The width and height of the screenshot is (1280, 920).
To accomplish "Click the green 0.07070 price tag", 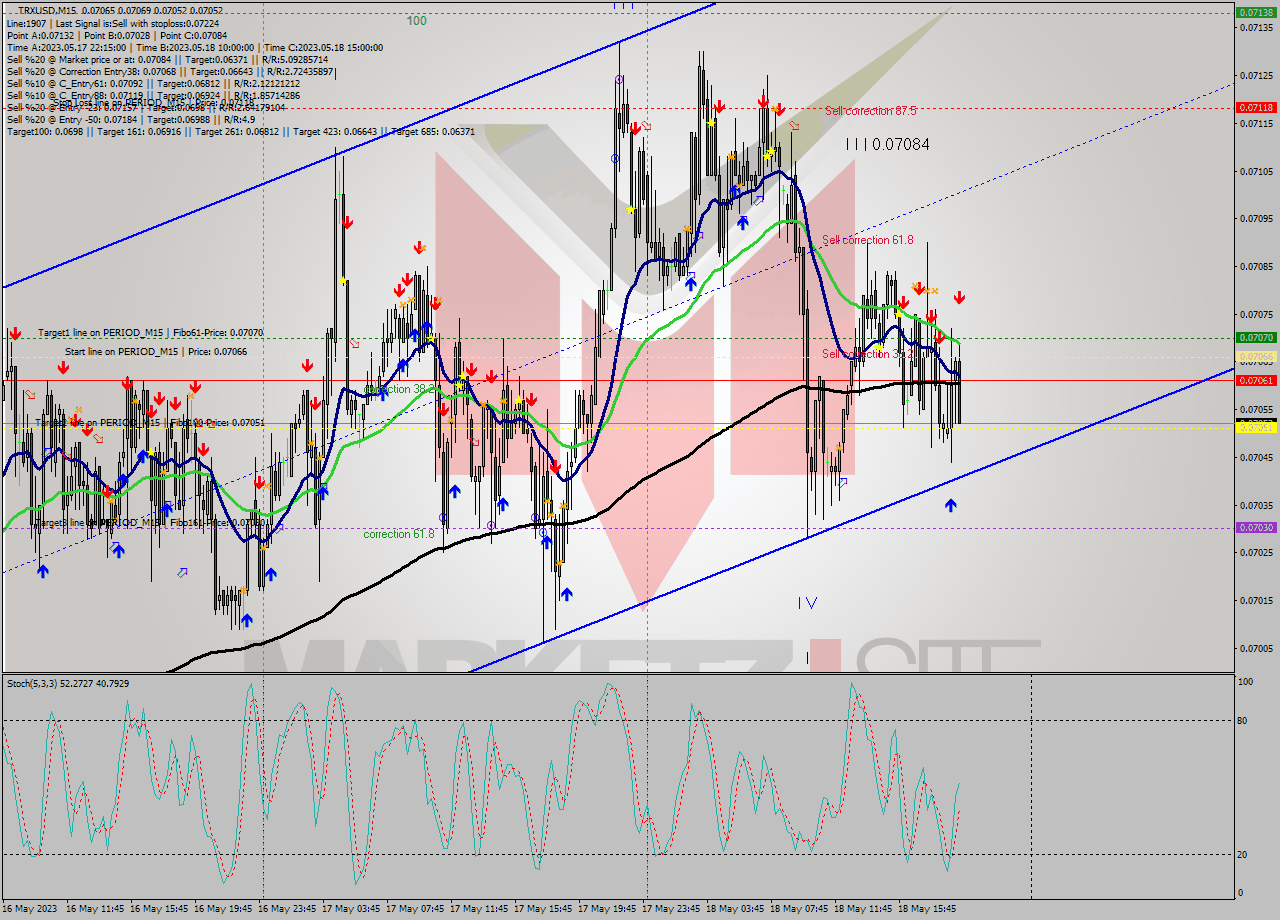I will click(1255, 338).
